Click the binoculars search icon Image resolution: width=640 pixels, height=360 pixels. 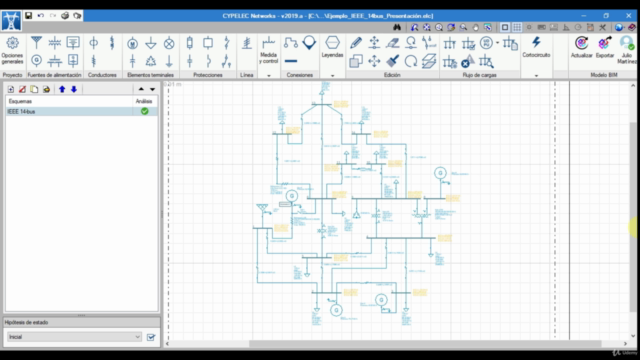[x=397, y=27]
